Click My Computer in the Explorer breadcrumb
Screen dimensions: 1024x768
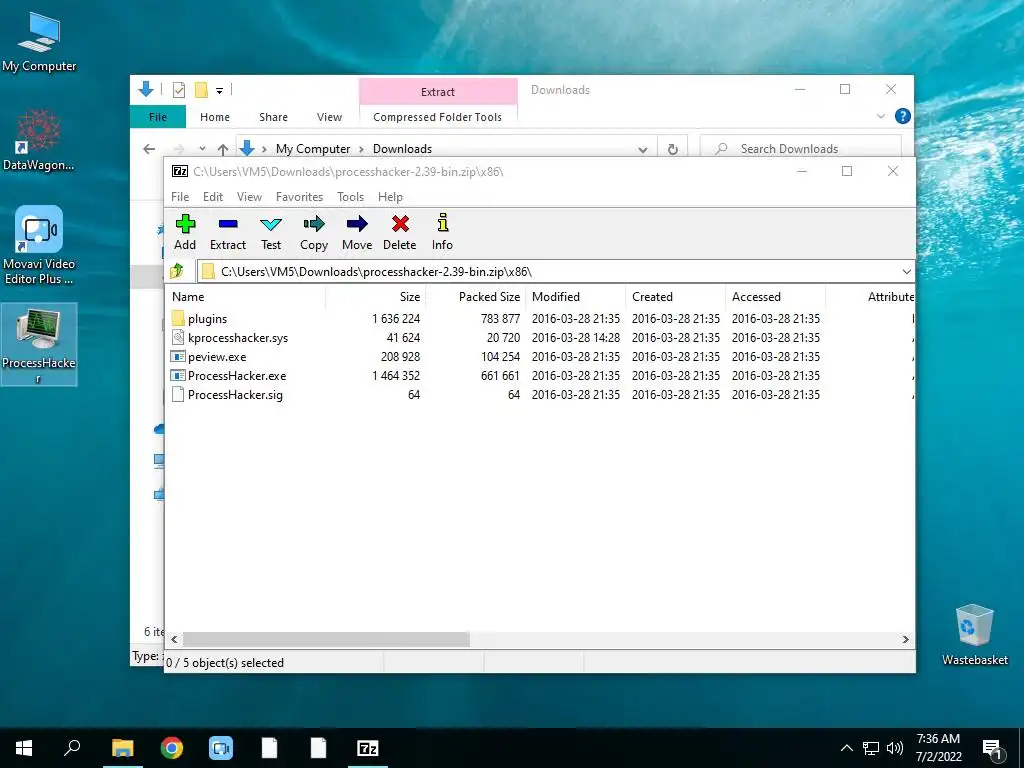[313, 149]
